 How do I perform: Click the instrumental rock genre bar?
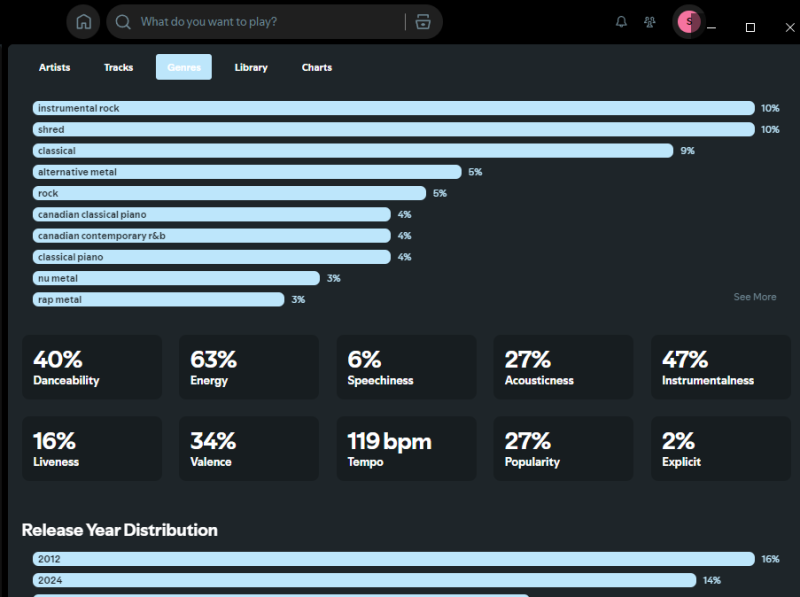(393, 108)
